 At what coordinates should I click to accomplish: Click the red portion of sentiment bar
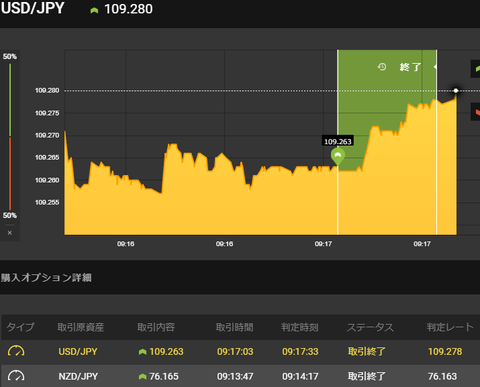[x=10, y=173]
